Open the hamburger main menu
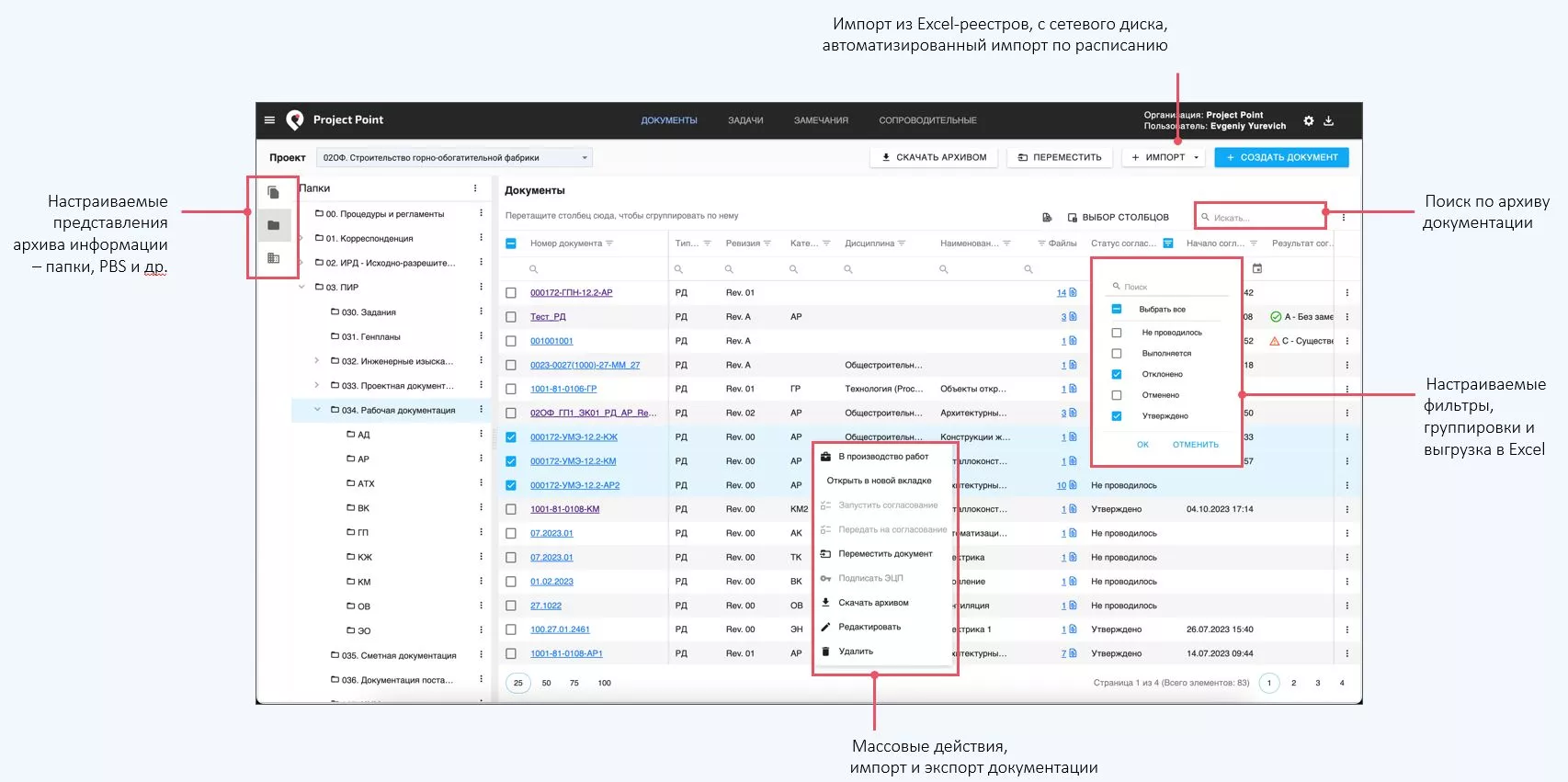This screenshot has height=782, width=1568. click(x=269, y=120)
